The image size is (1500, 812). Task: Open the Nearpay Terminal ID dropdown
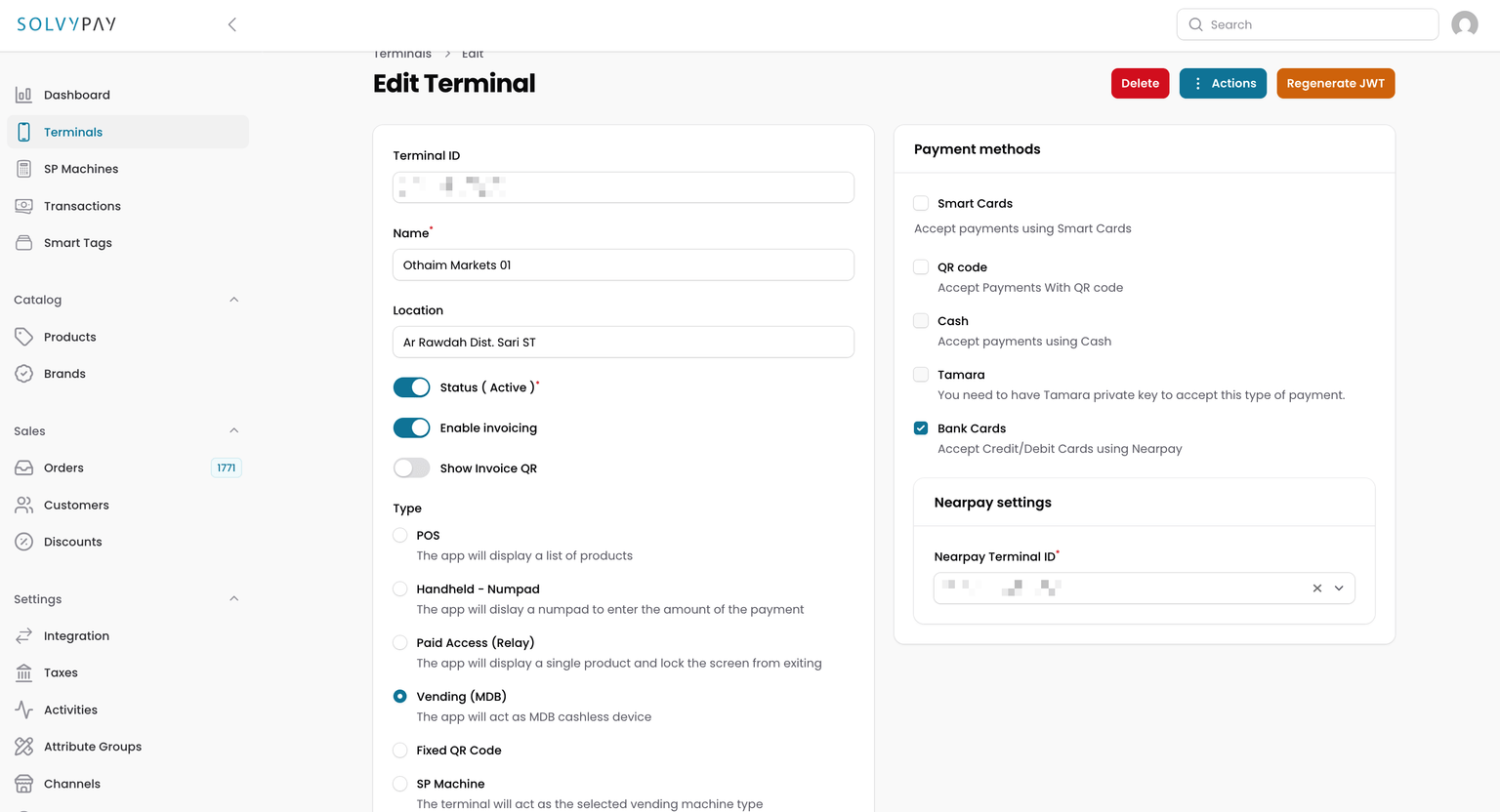point(1339,588)
